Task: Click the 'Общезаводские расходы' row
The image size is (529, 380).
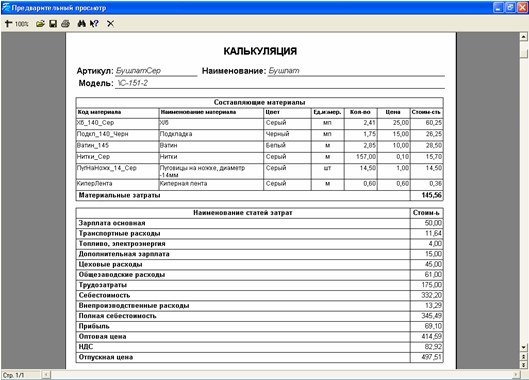Action: [259, 275]
